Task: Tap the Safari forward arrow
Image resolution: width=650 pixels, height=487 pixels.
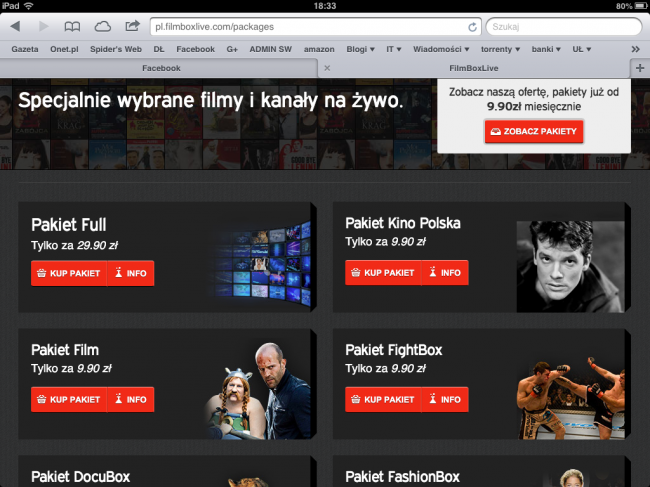Action: tap(44, 27)
